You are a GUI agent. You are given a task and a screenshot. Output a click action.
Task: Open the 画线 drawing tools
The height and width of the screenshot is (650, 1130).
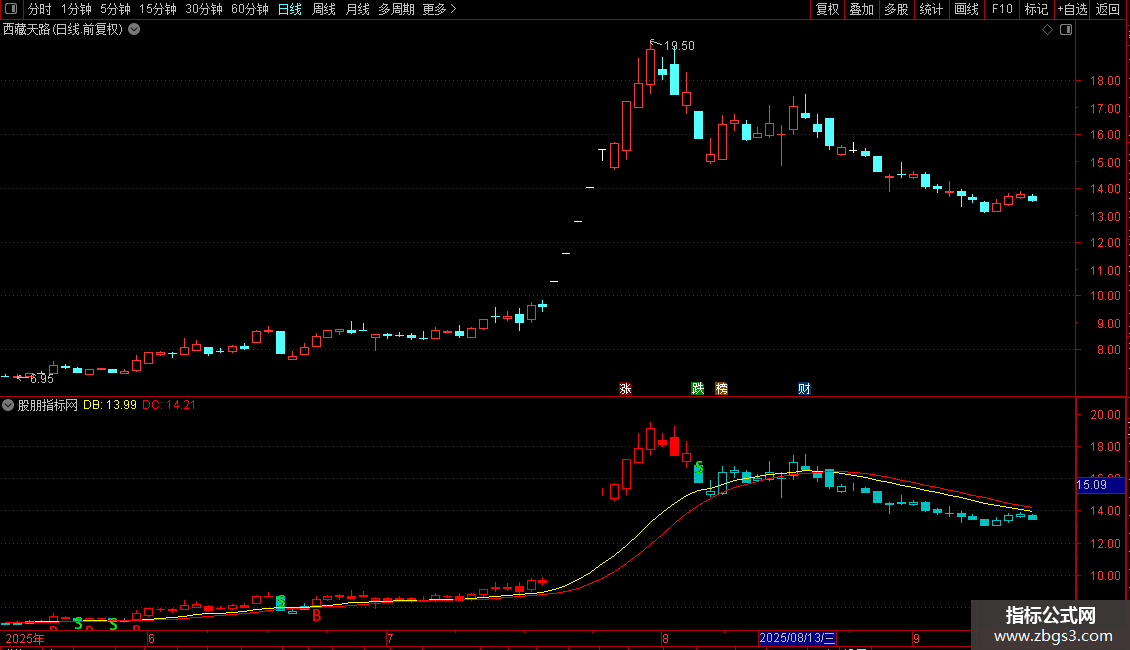click(966, 9)
